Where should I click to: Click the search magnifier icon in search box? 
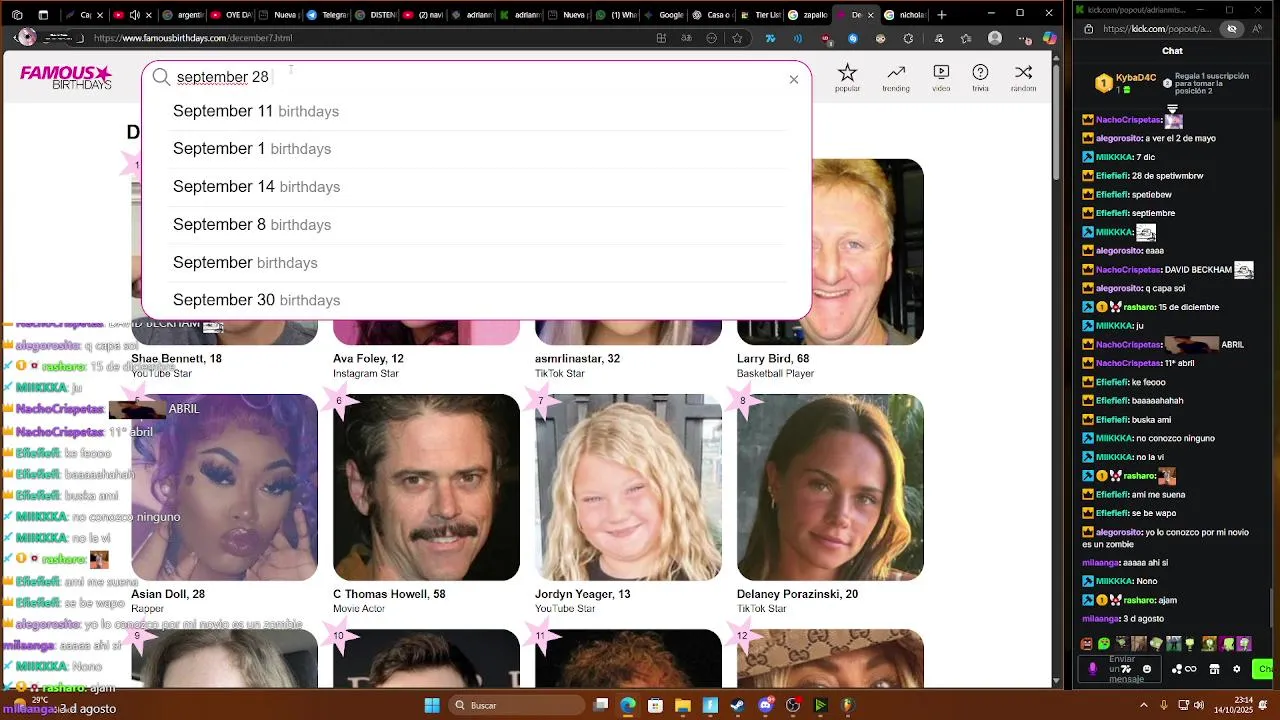[161, 77]
